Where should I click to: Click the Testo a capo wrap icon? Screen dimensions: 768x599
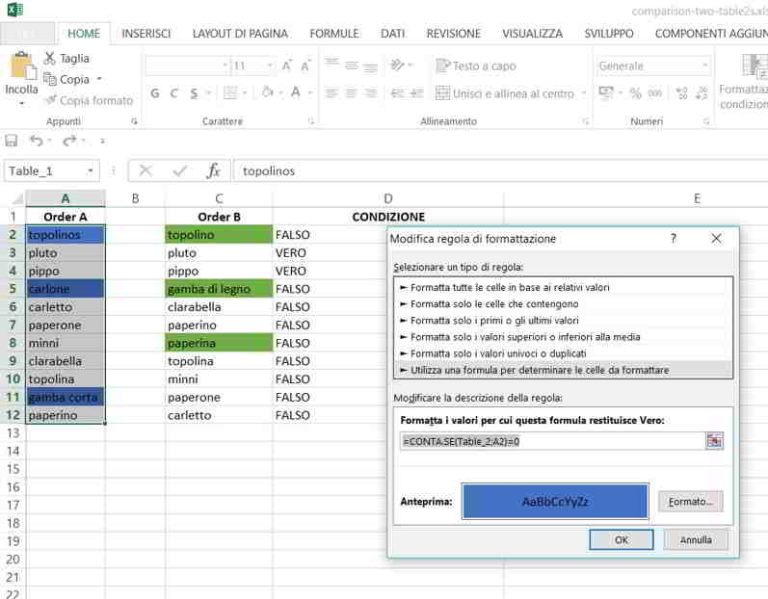(x=443, y=66)
